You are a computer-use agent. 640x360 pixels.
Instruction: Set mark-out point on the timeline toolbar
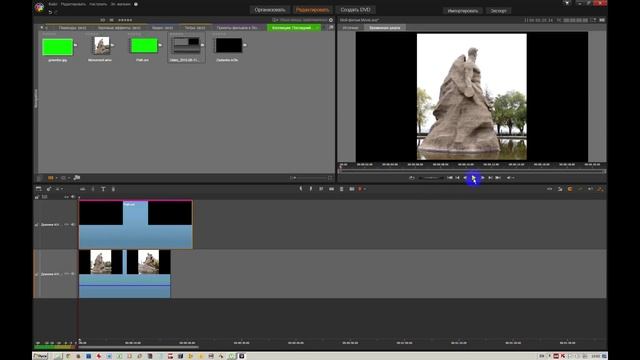pos(311,189)
